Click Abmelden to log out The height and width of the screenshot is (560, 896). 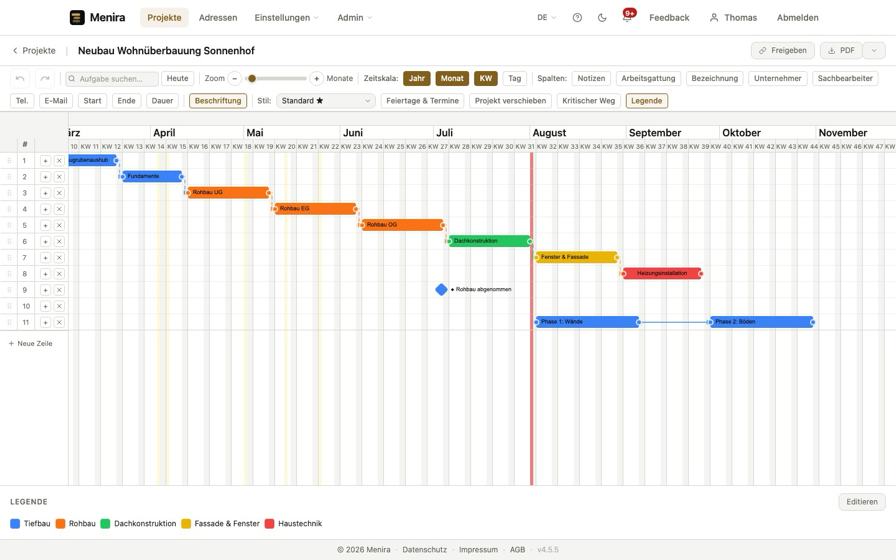(x=797, y=18)
